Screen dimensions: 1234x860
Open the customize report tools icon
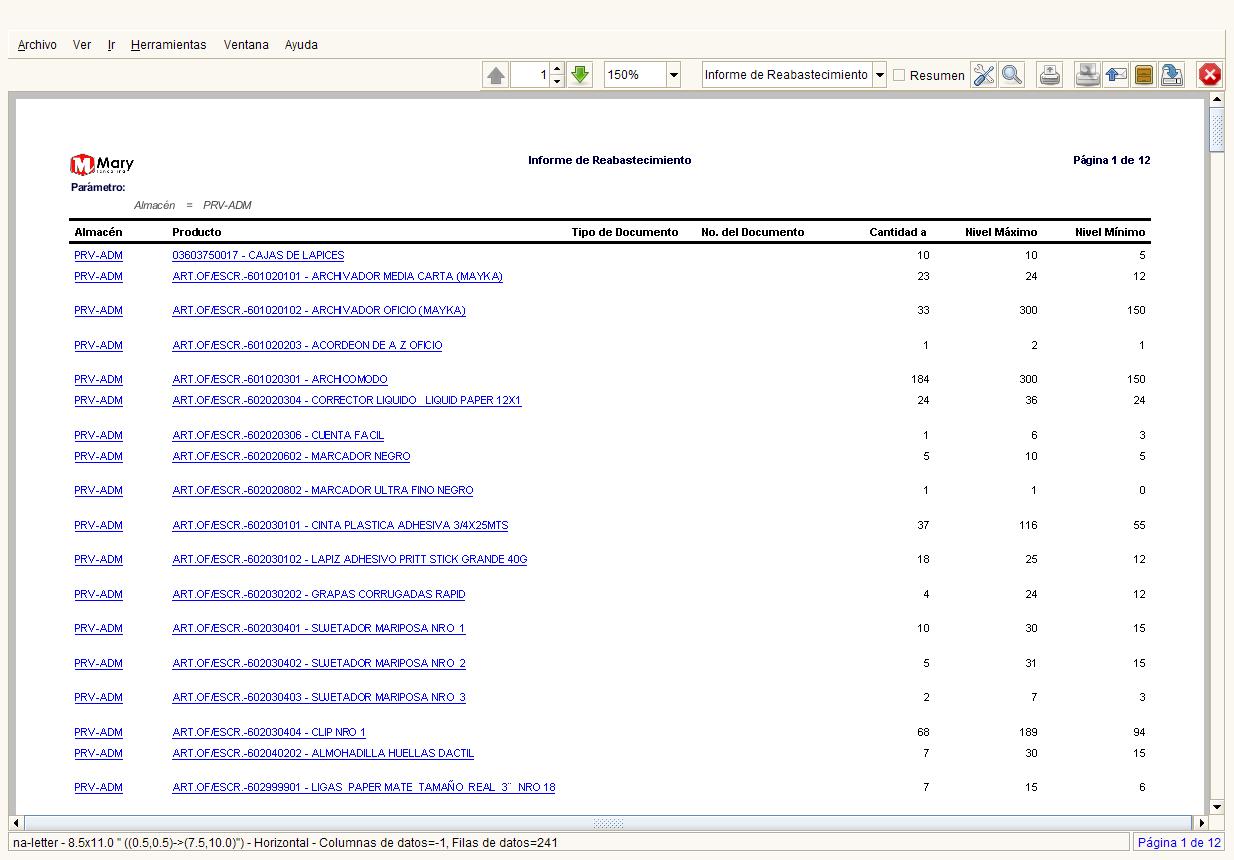pyautogui.click(x=984, y=75)
